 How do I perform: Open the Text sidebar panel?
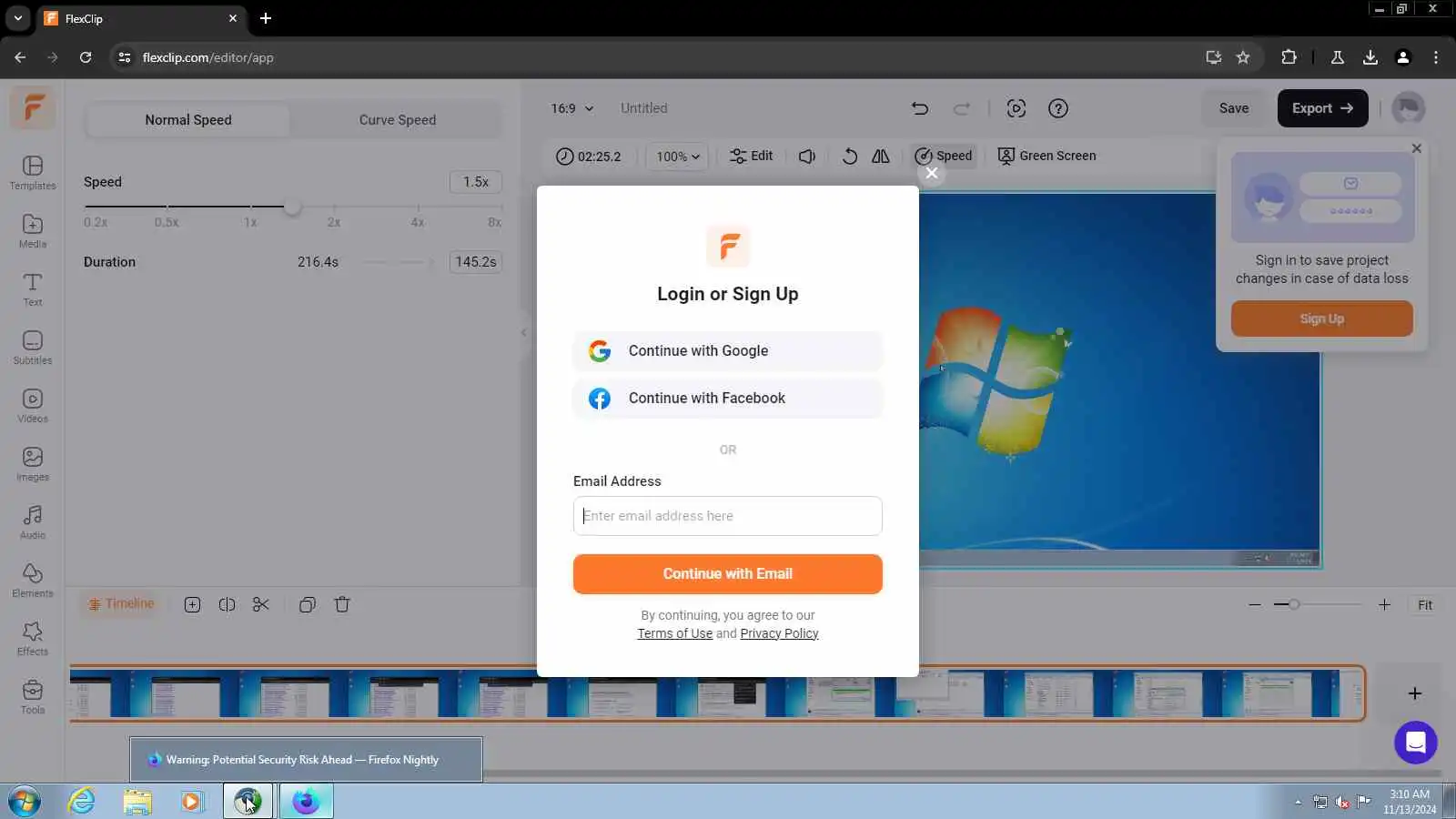[x=33, y=288]
